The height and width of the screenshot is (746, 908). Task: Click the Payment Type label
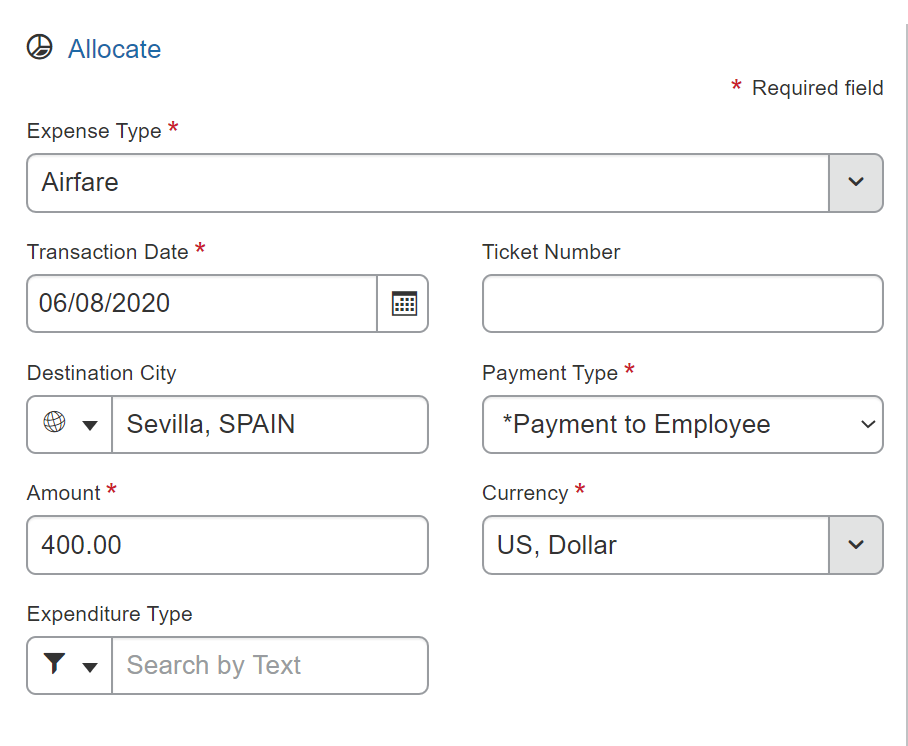coord(550,373)
